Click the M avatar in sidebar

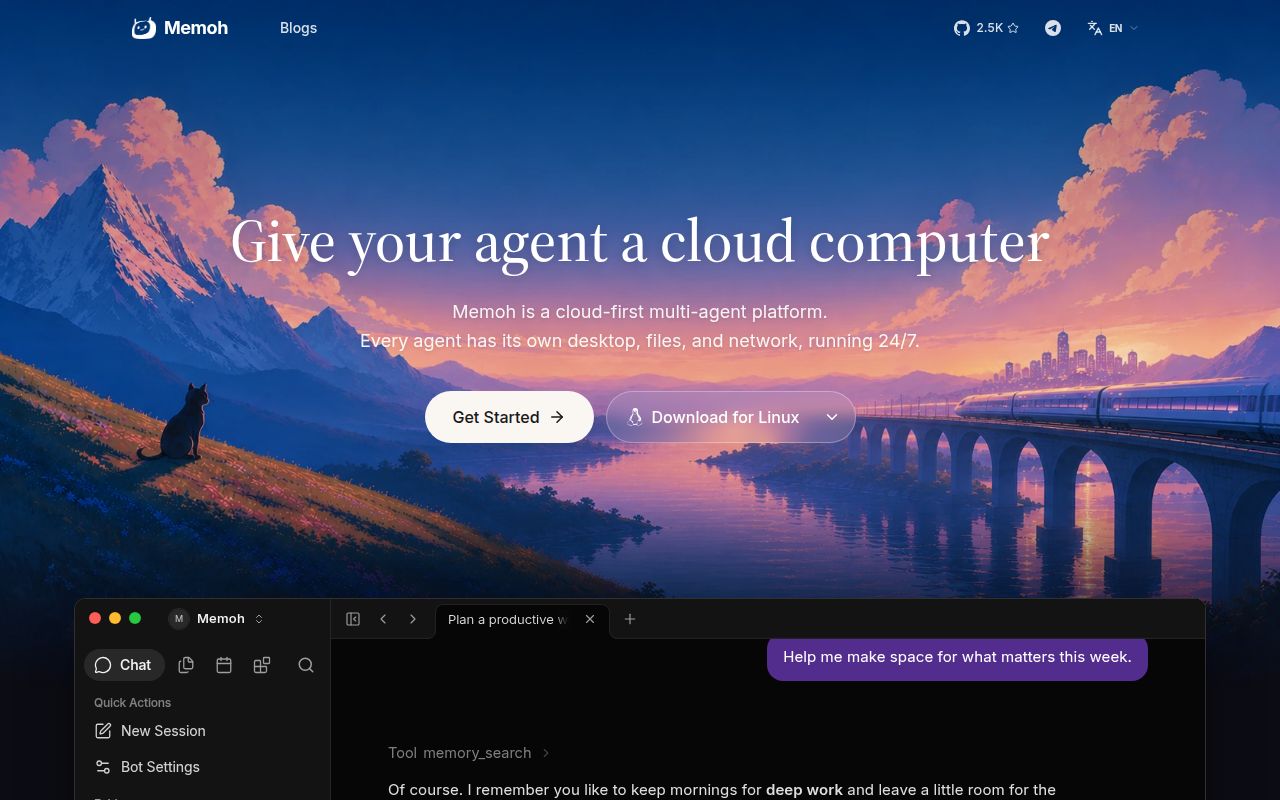point(179,619)
